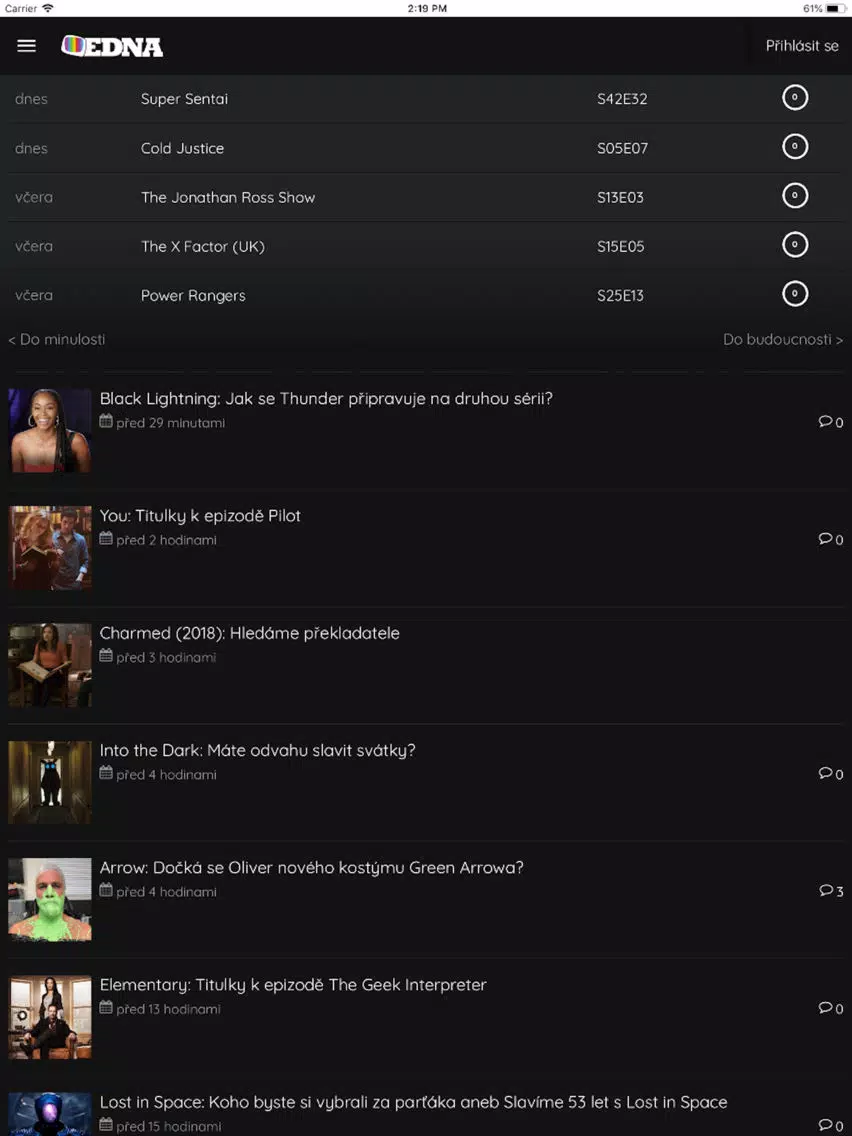The width and height of the screenshot is (852, 1136).
Task: Click calendar icon beside před 3 hodinami
Action: click(x=106, y=656)
